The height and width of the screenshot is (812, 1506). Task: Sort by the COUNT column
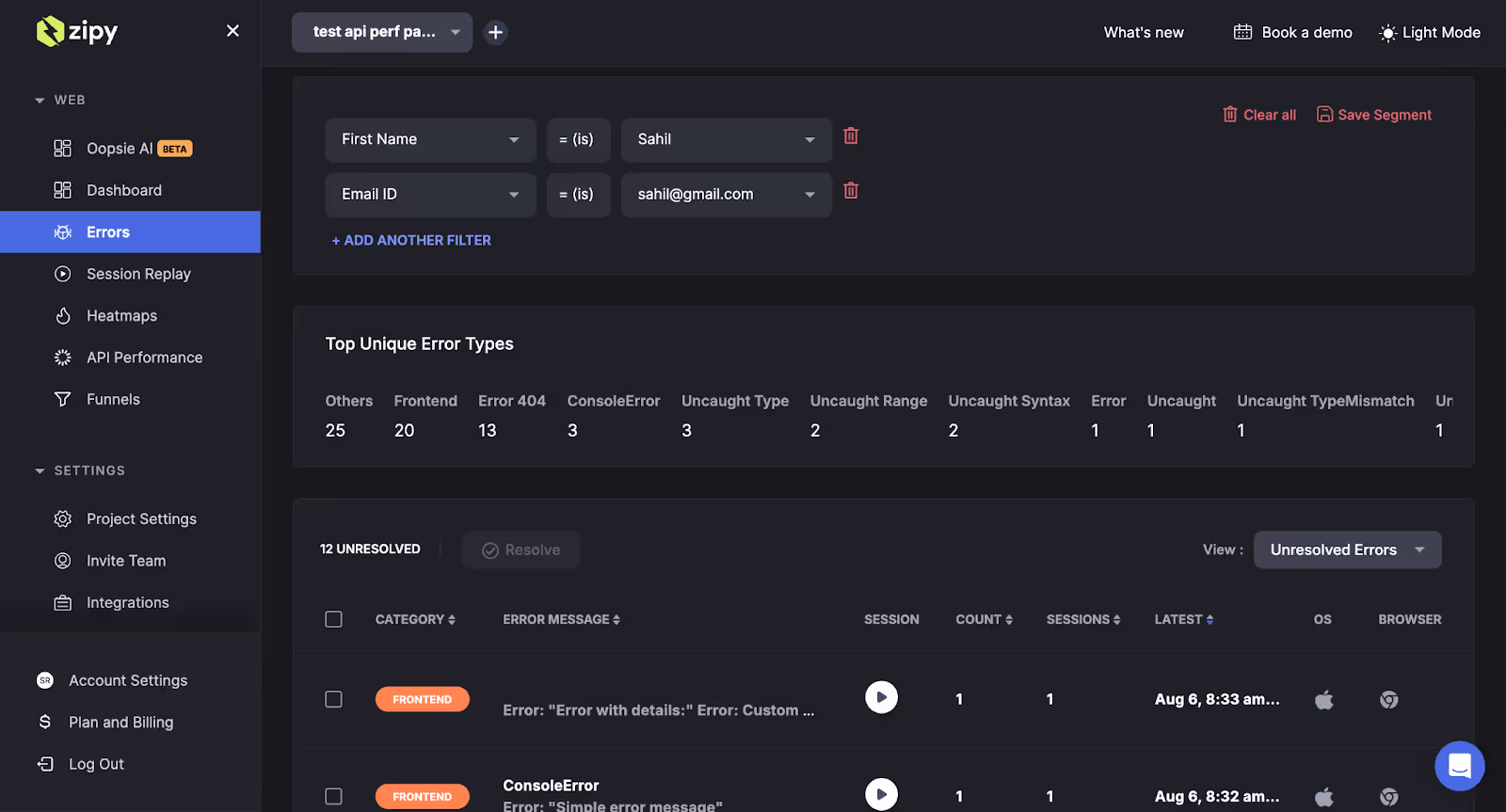click(984, 619)
